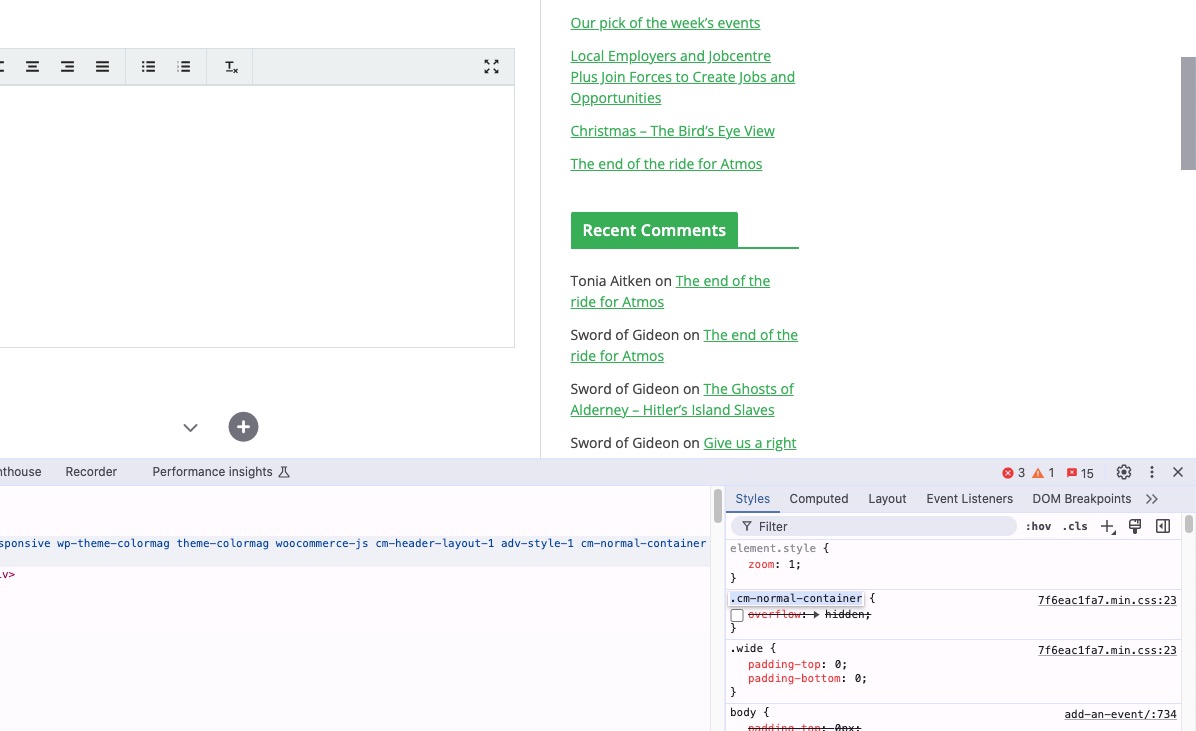Open the Event Listeners tab
The height and width of the screenshot is (731, 1196).
coord(969,499)
